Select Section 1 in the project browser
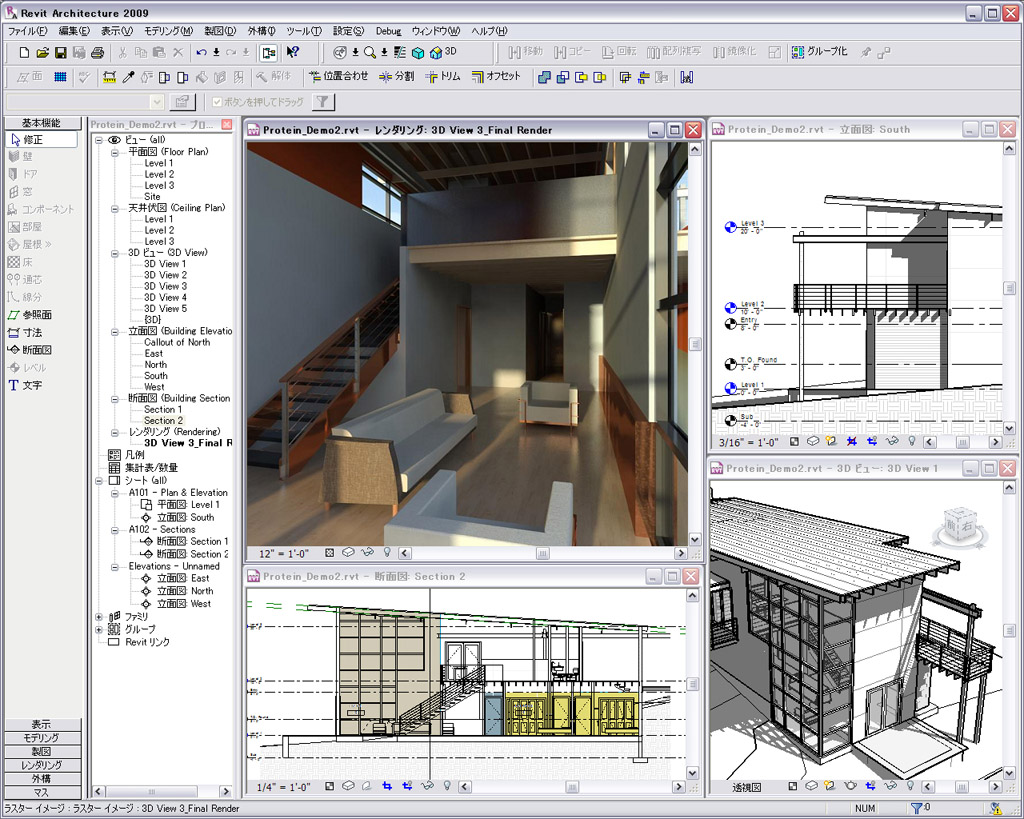 point(163,409)
